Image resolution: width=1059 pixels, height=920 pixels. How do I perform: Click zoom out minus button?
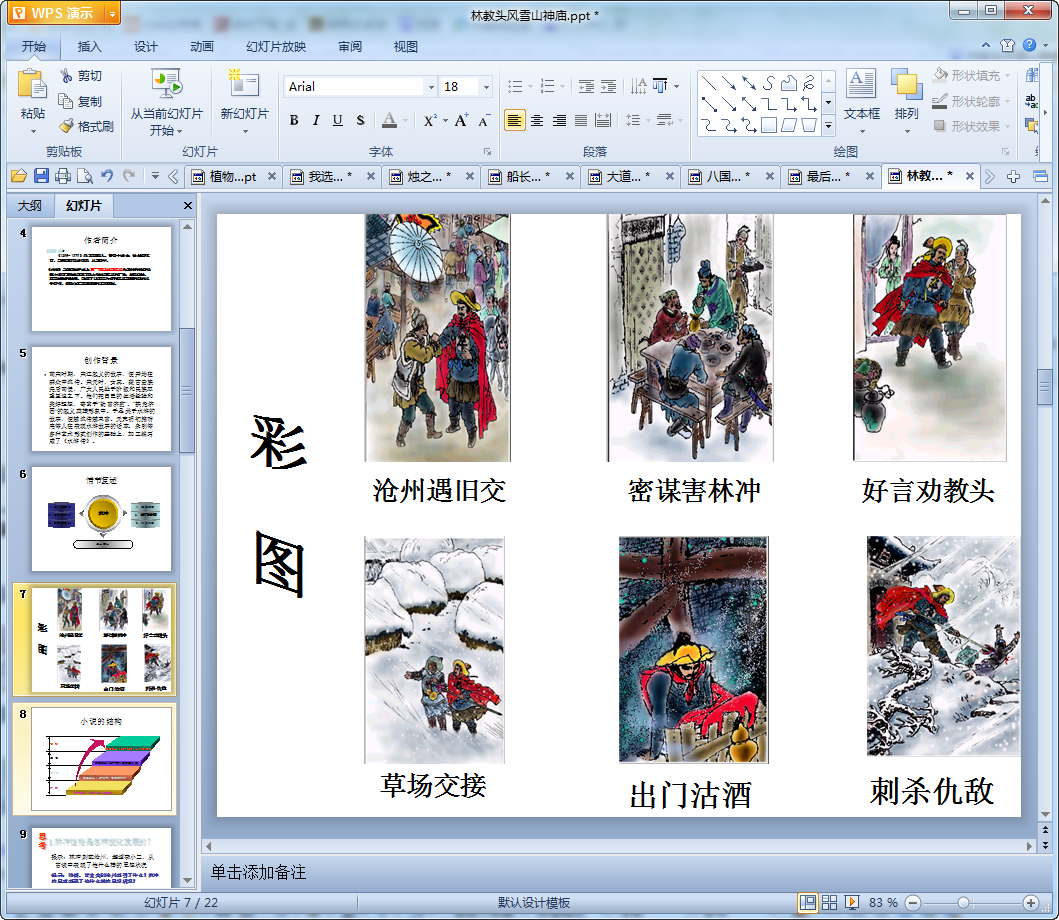tap(912, 902)
